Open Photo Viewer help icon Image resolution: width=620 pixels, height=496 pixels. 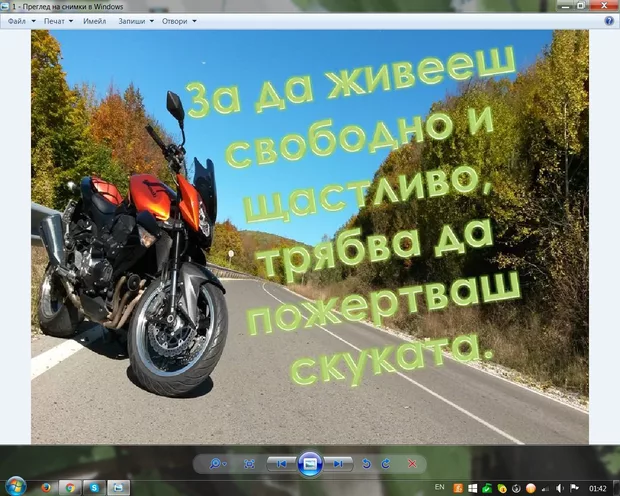pos(609,21)
